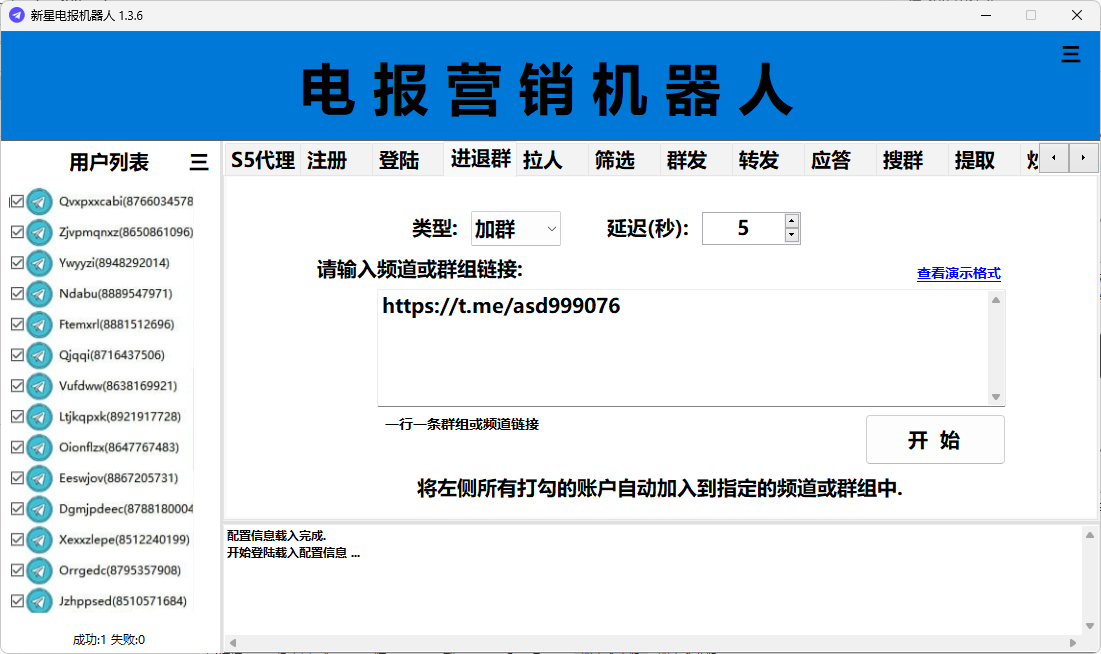Click log panel horizontal scroll left arrow
1101x654 pixels.
coord(233,642)
